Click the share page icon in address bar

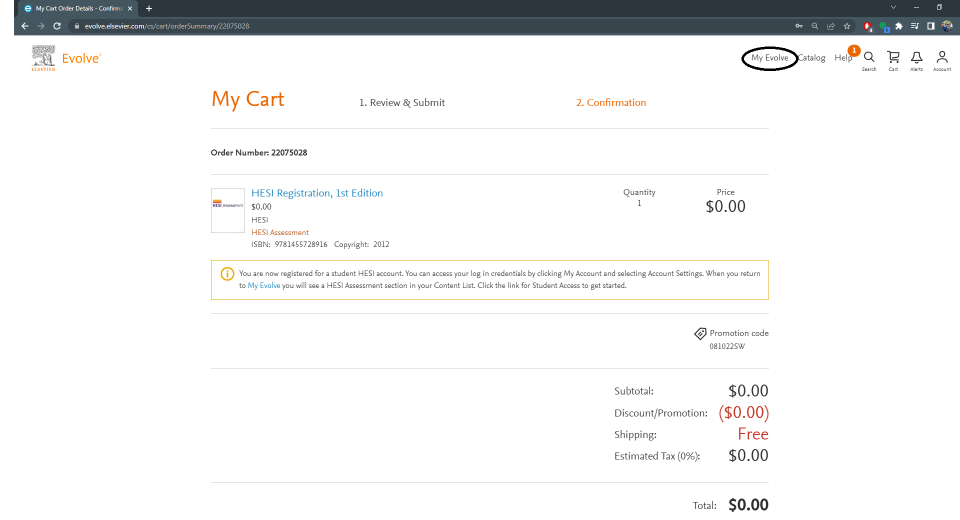point(831,26)
